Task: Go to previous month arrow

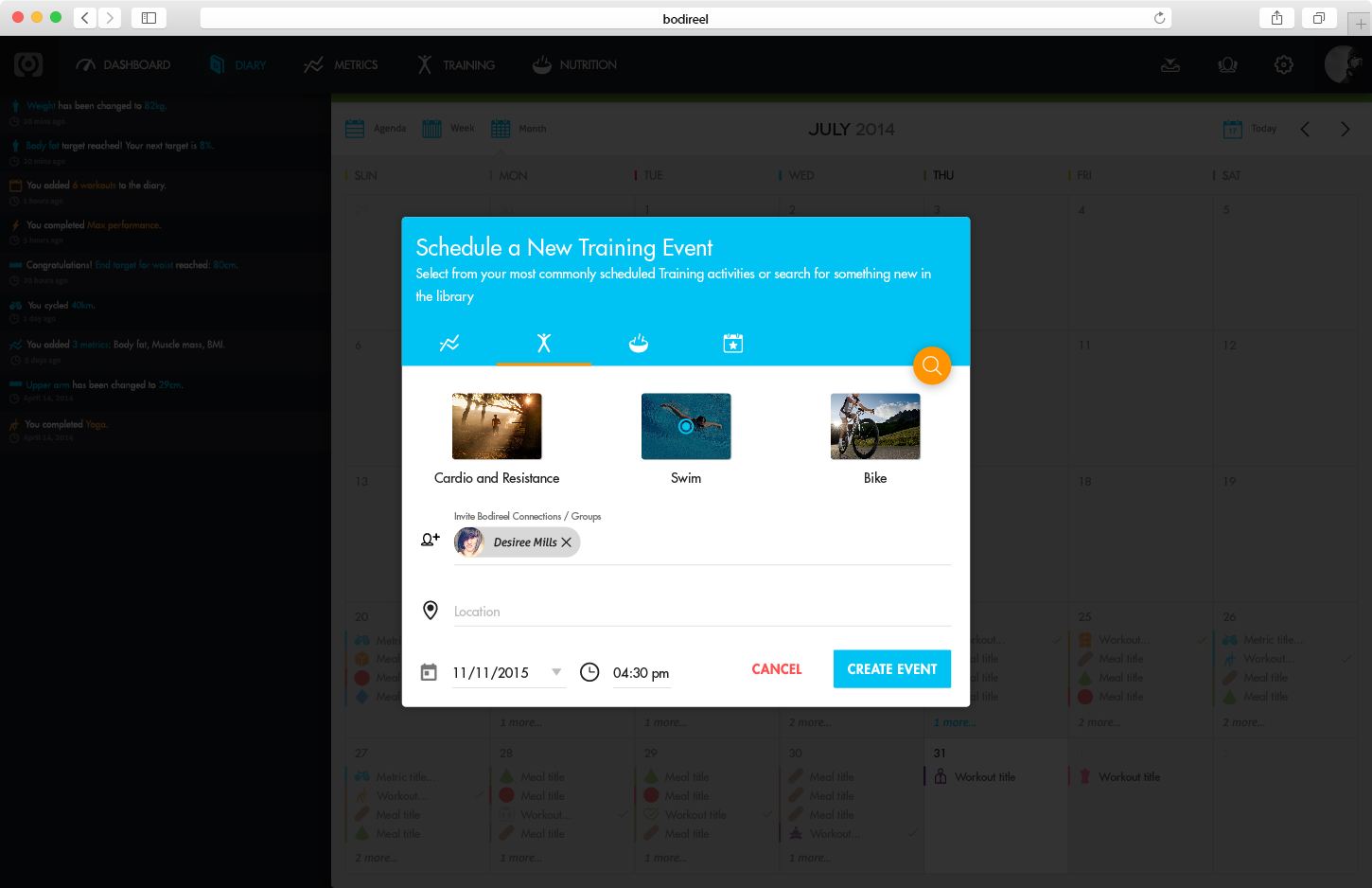Action: [x=1305, y=129]
